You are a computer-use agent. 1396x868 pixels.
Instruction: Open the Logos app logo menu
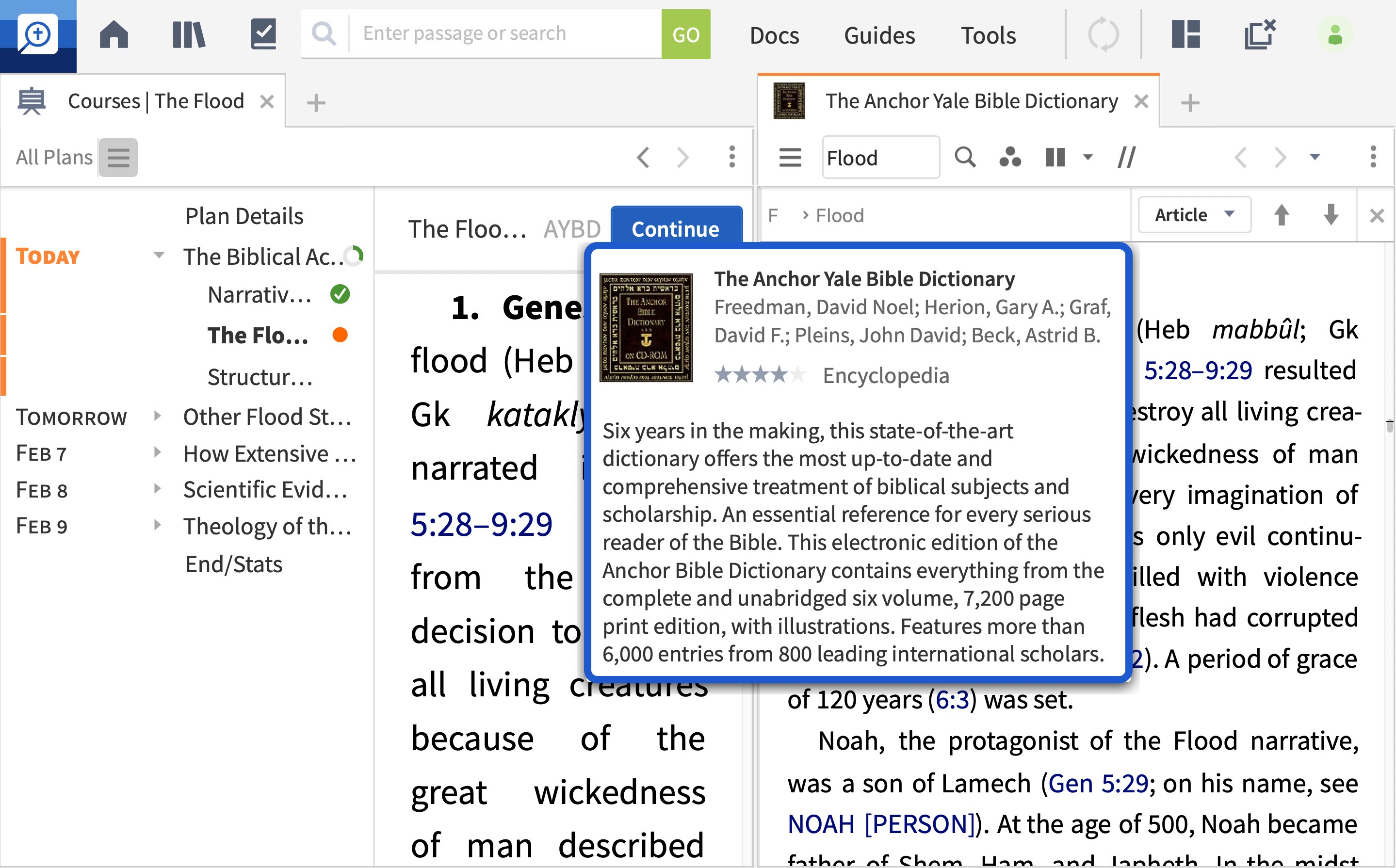pos(38,35)
